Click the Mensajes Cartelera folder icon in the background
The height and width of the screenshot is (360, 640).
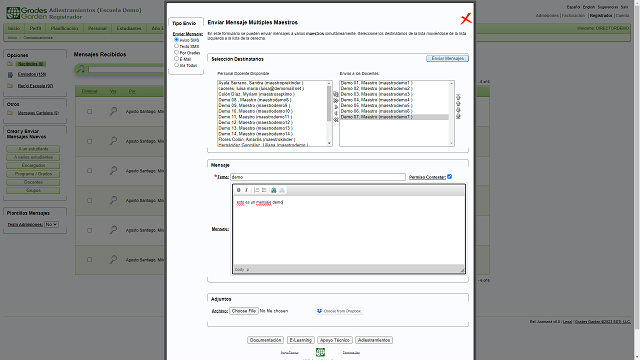pos(10,113)
